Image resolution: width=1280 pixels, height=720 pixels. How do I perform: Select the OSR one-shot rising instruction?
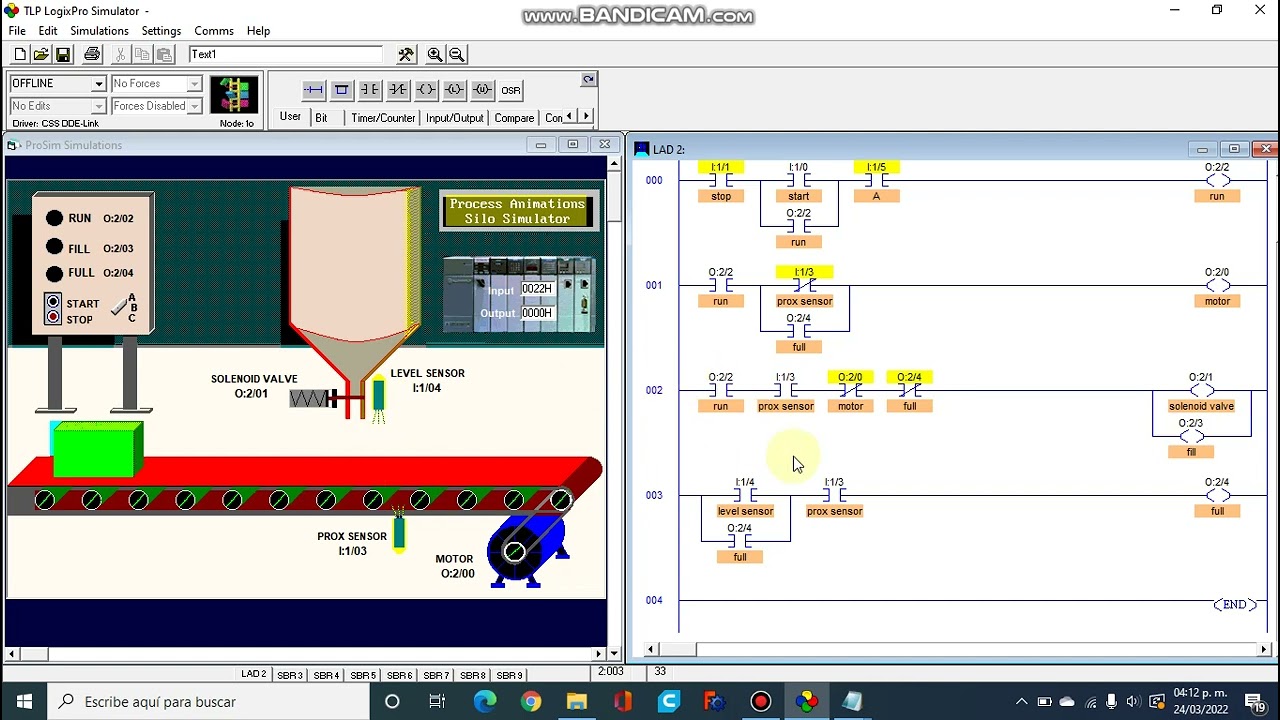(x=511, y=90)
